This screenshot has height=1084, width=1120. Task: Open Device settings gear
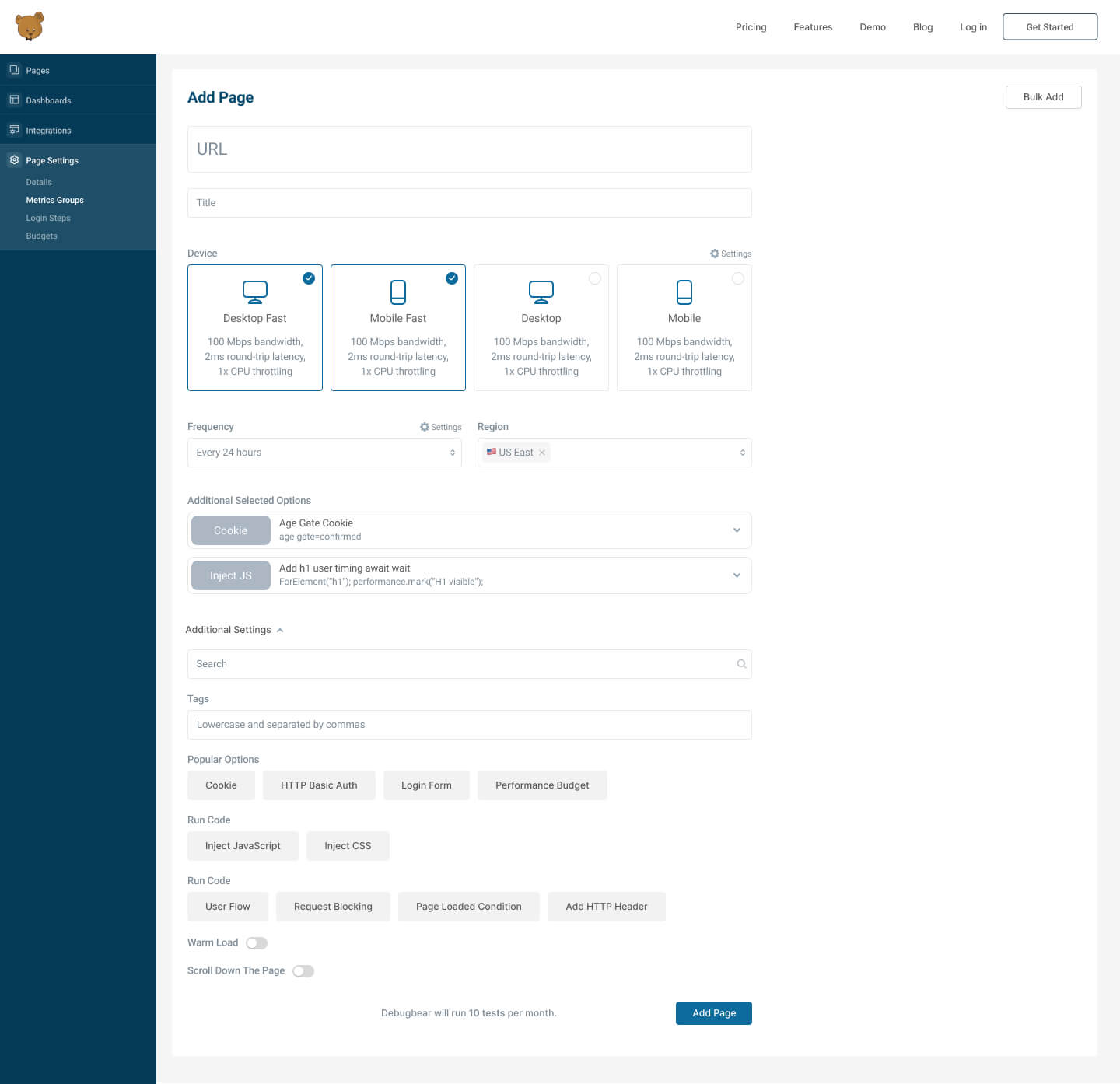715,254
